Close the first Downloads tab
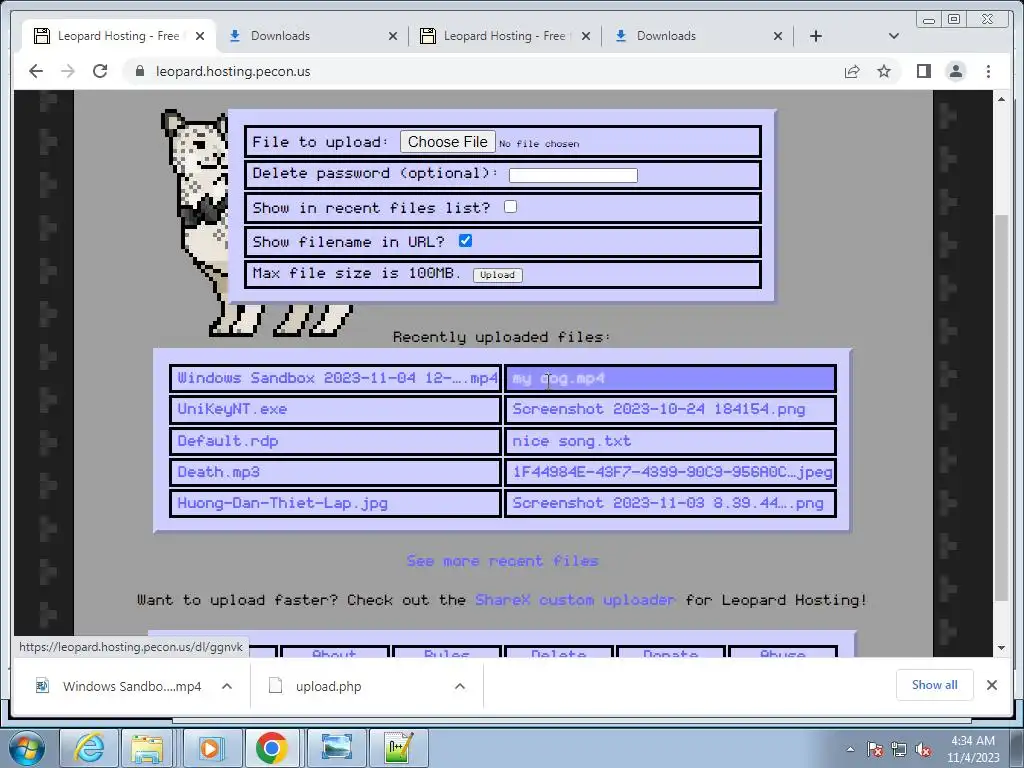The height and width of the screenshot is (768, 1024). tap(392, 36)
